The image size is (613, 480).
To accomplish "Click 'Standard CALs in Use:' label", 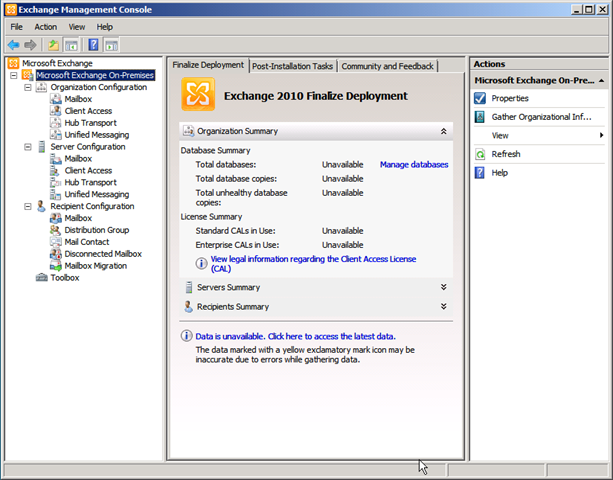I will (235, 231).
